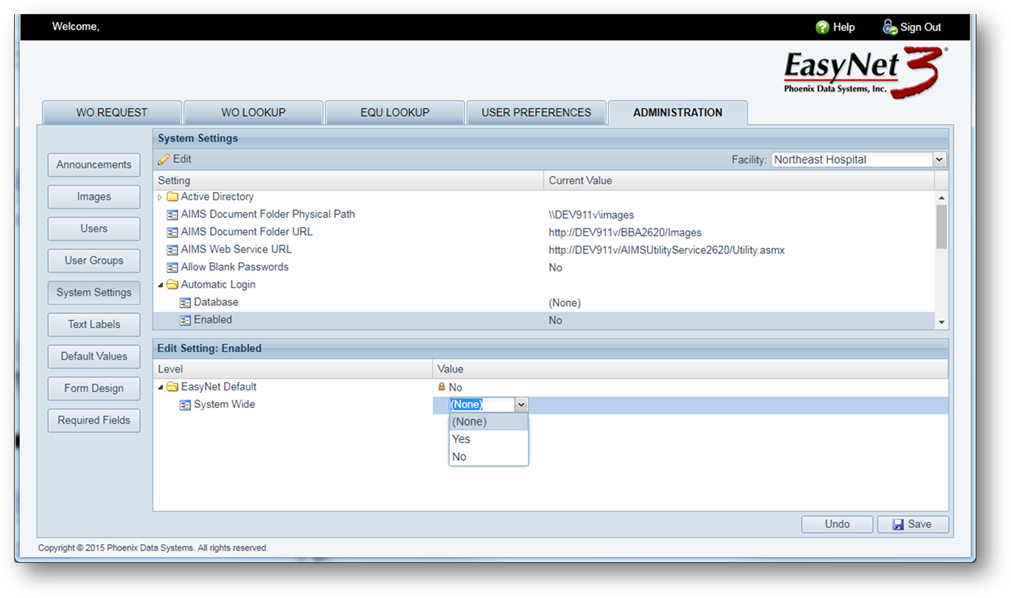The width and height of the screenshot is (1011, 598).
Task: Click the EasyNet Default folder icon
Action: coord(172,387)
